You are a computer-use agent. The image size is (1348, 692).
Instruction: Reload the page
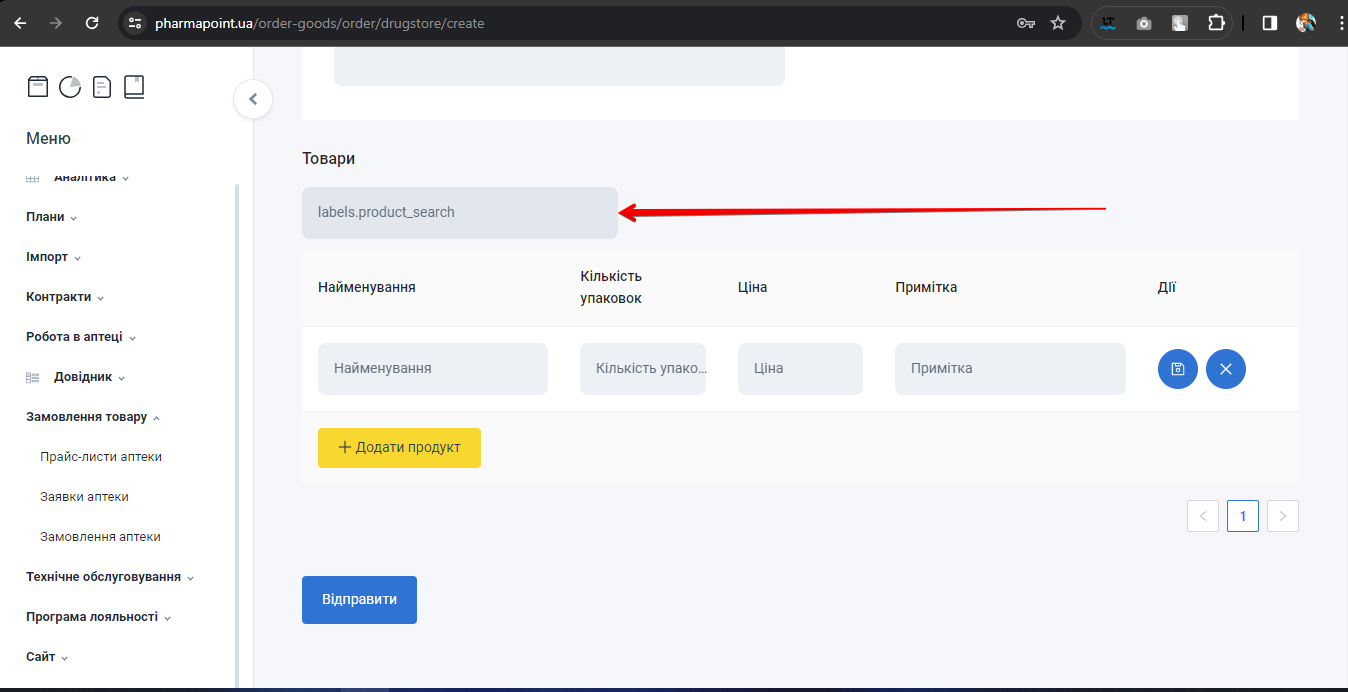click(92, 23)
